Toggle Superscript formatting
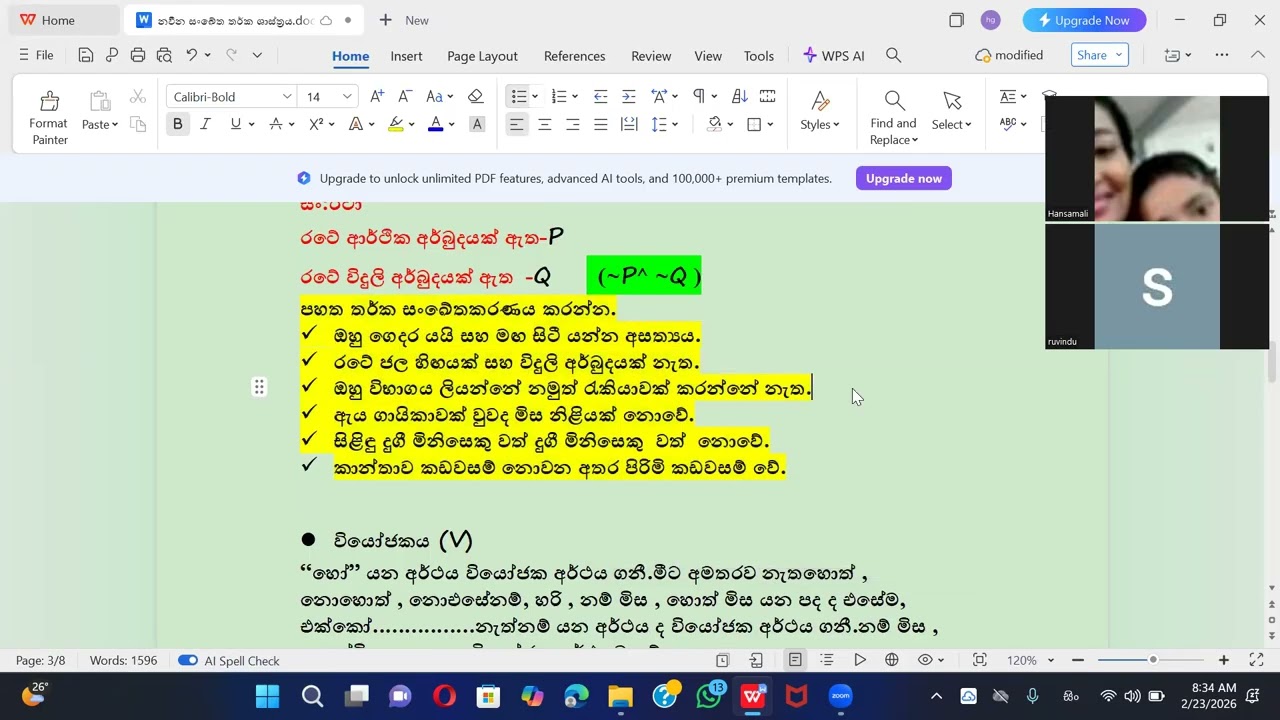This screenshot has height=720, width=1280. [316, 124]
